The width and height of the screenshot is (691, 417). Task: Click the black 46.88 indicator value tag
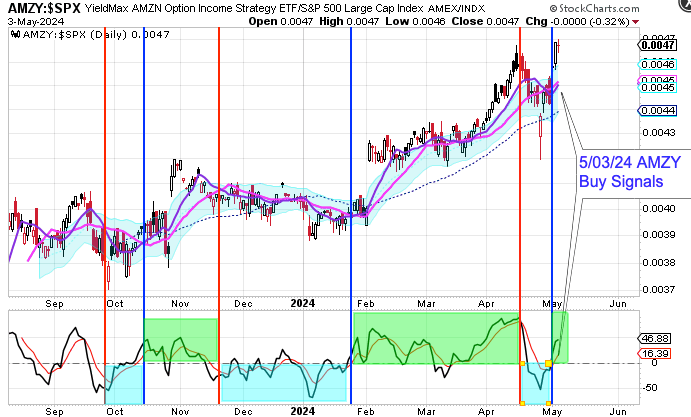[x=658, y=338]
